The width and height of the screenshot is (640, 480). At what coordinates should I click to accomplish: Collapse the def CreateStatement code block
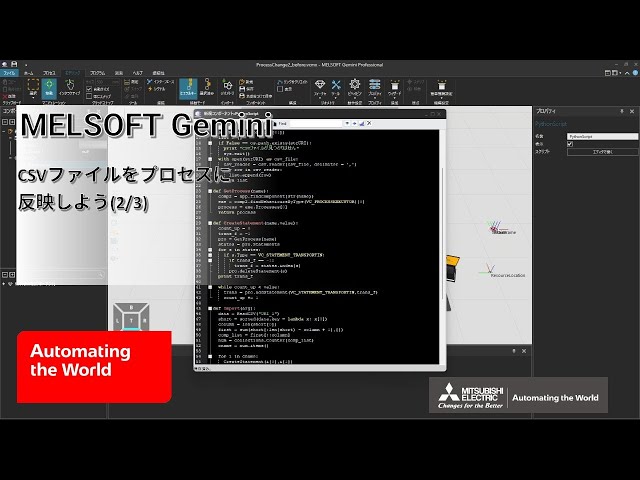point(210,223)
